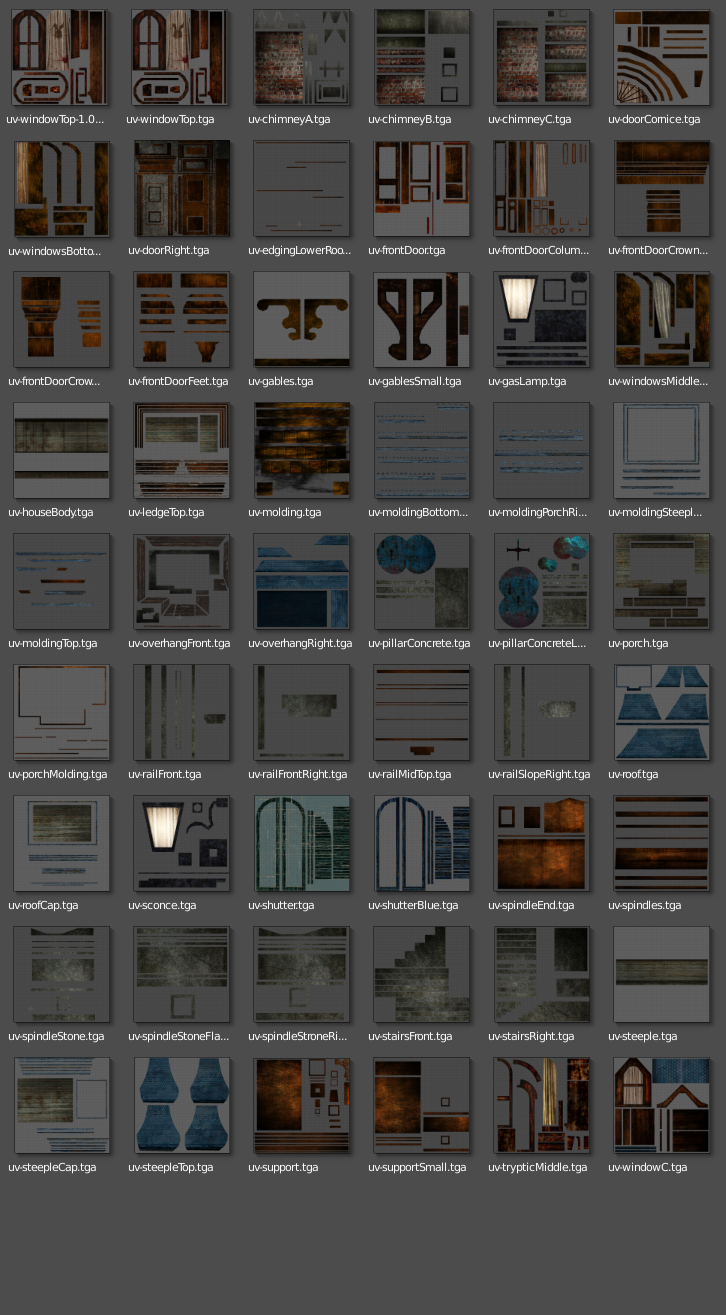The height and width of the screenshot is (1315, 726).
Task: Click the uv-doorRight.tga thumbnail
Action: (181, 189)
